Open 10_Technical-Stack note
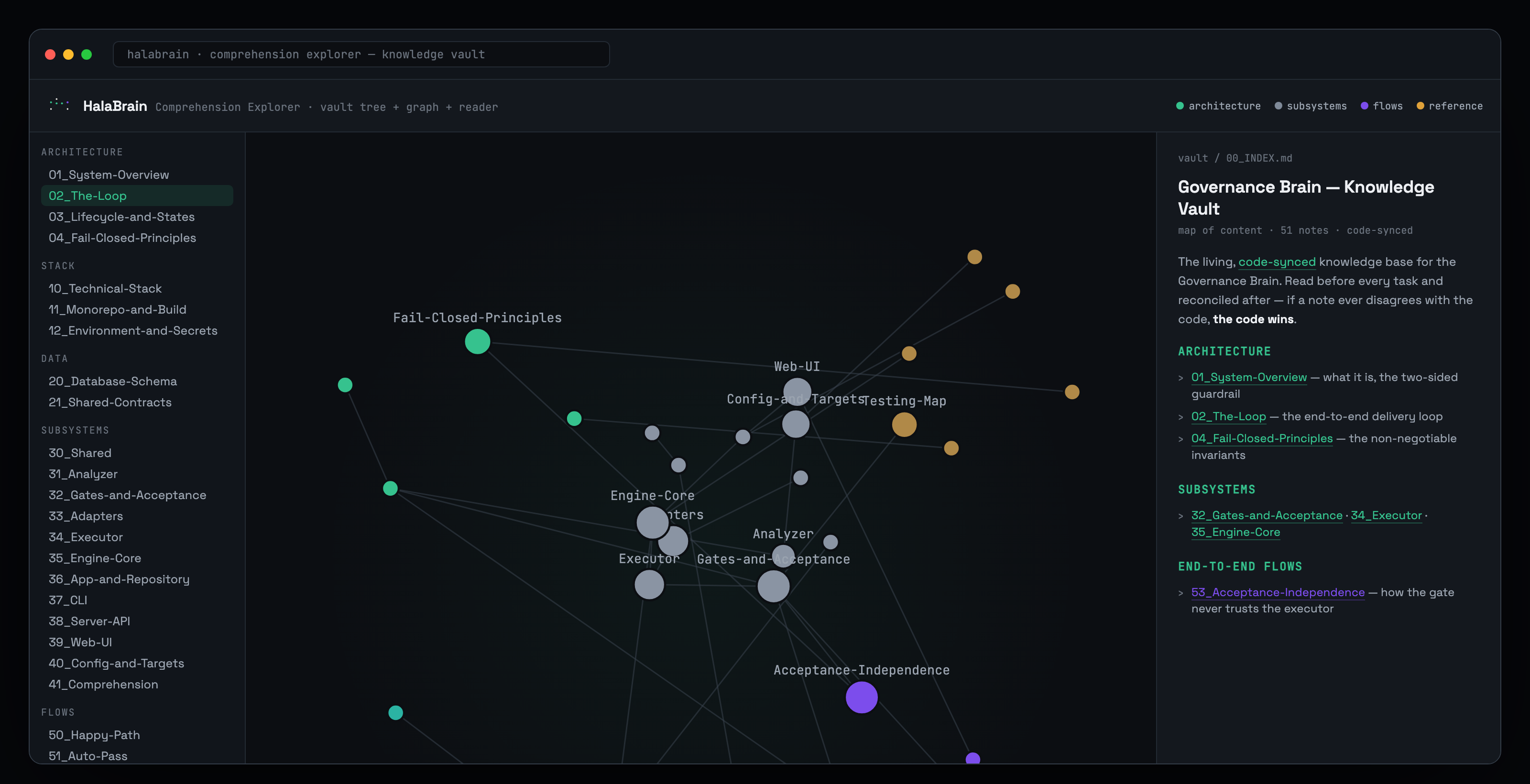Viewport: 1530px width, 784px height. coord(137,288)
